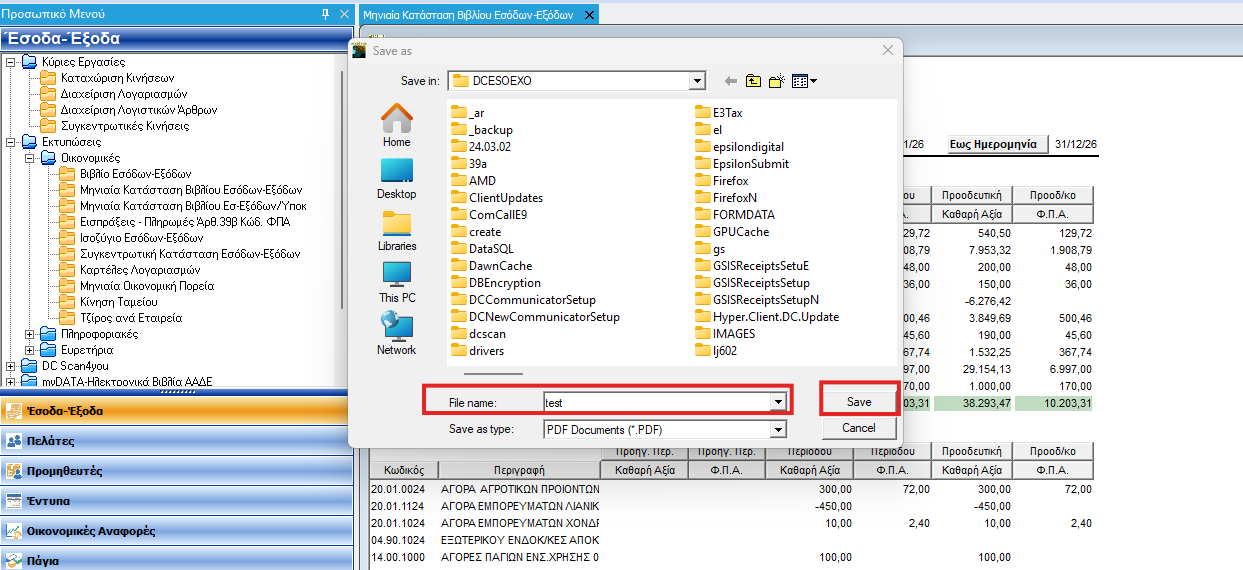
Task: Click the Save button
Action: [859, 402]
